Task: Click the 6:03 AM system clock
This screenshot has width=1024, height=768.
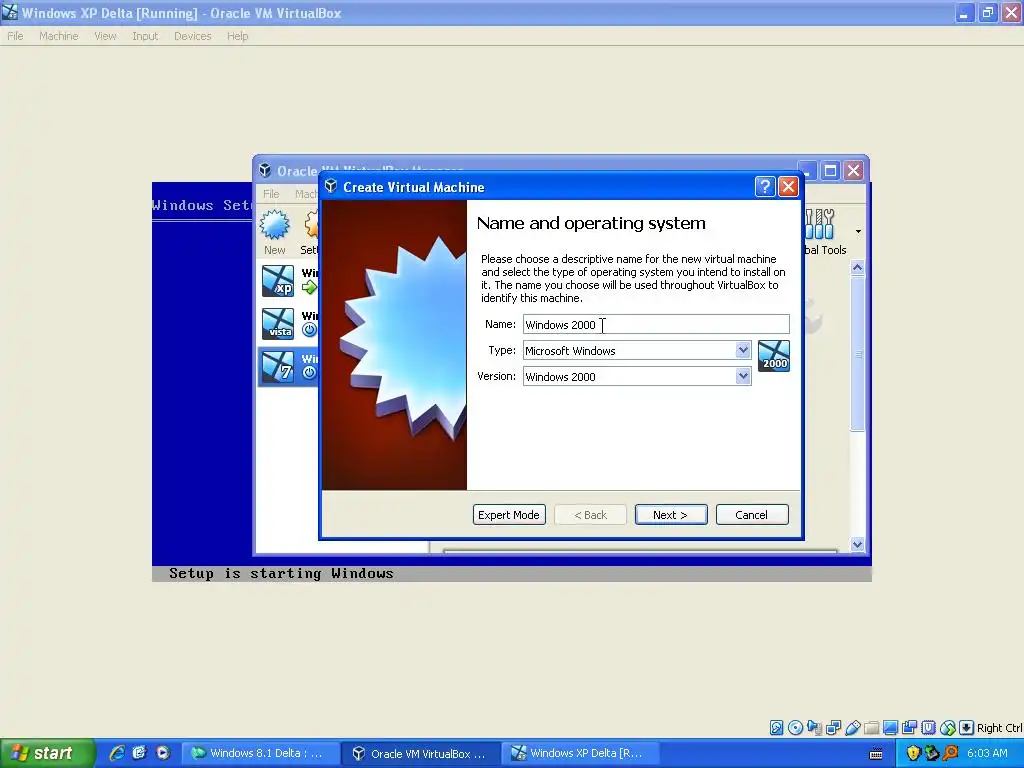Action: tap(987, 753)
